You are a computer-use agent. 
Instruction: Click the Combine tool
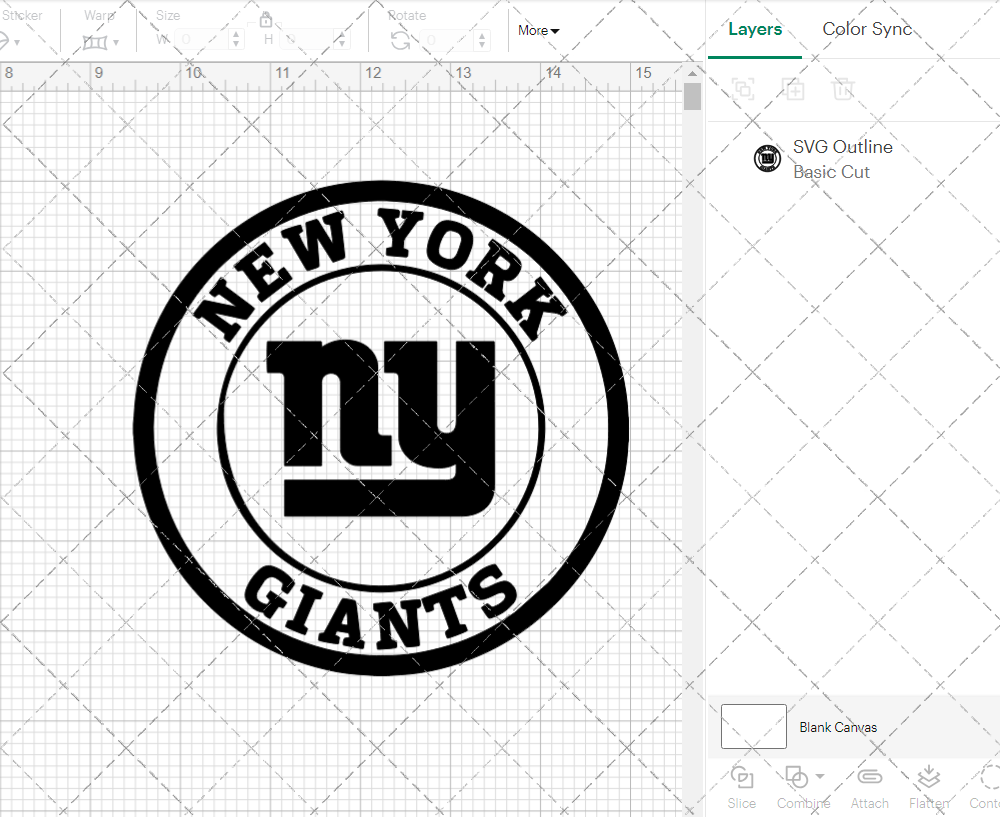point(803,788)
